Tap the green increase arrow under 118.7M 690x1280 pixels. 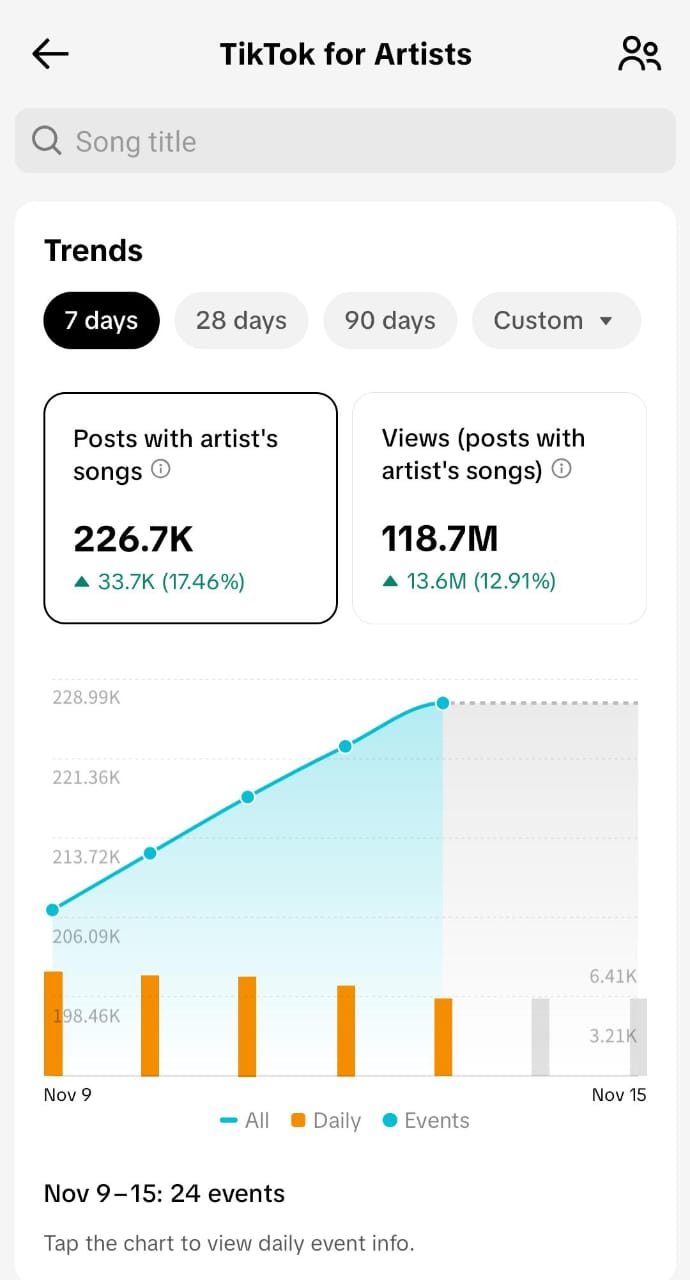pyautogui.click(x=391, y=582)
